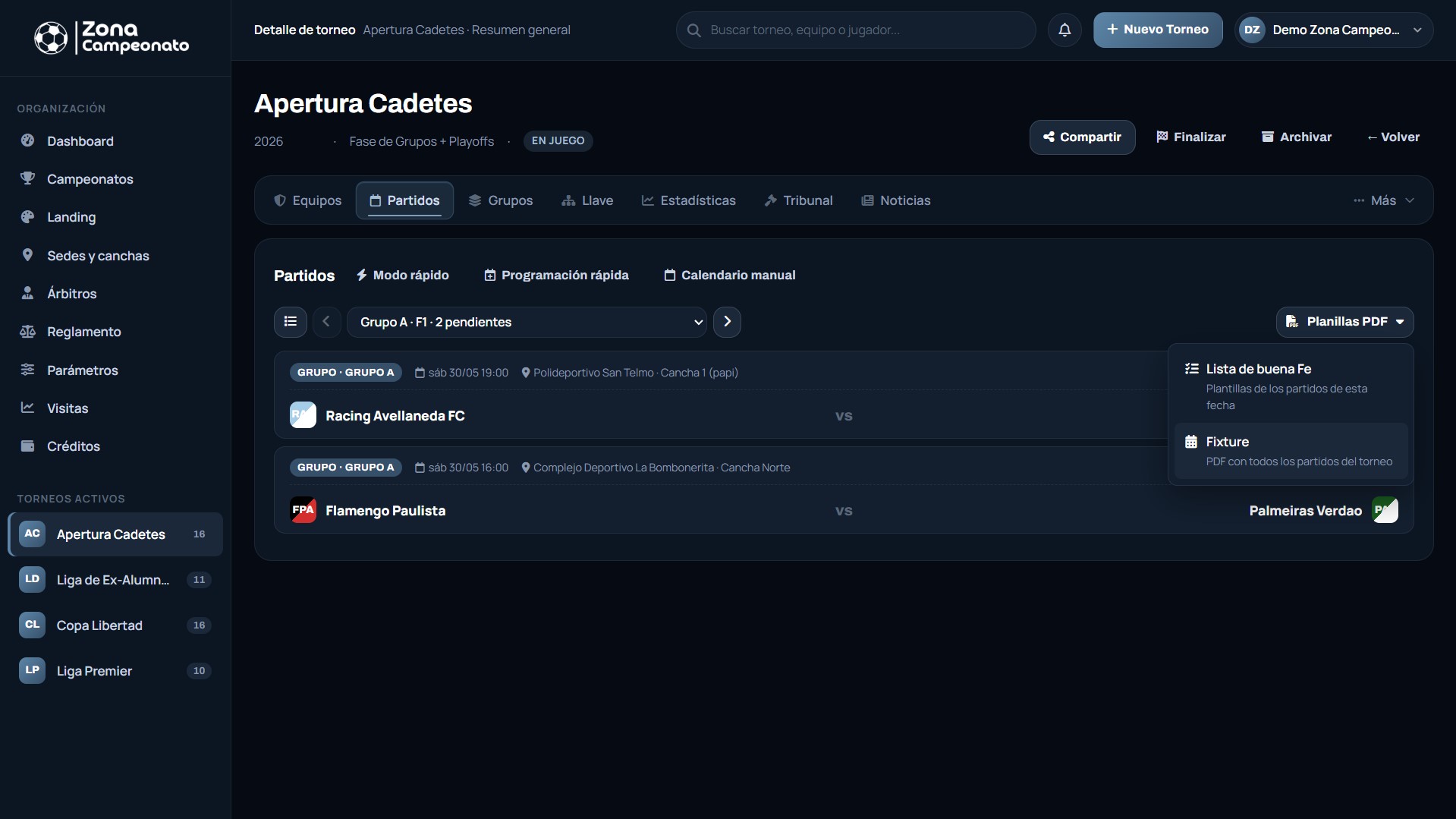Select the Apertura Cadetes active tournament

(x=115, y=534)
